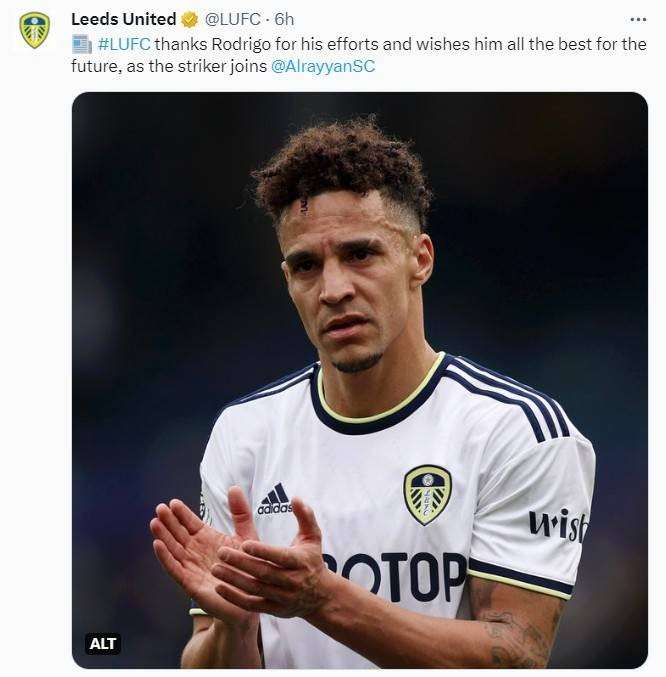This screenshot has height=677, width=666.
Task: Click the @LUFC handle
Action: [x=234, y=20]
